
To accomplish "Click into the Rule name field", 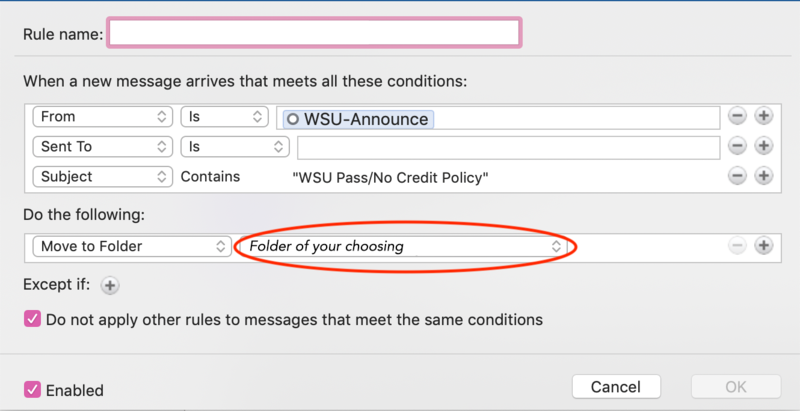I will click(x=314, y=34).
